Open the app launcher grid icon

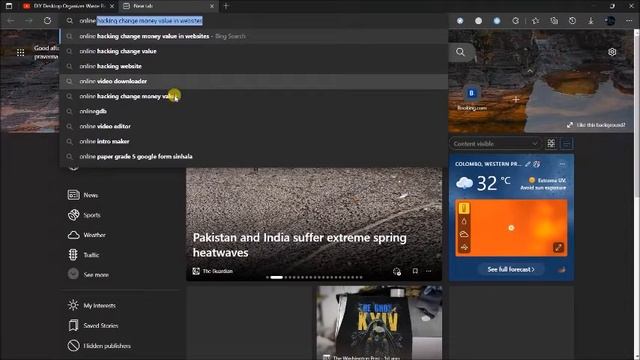click(20, 52)
